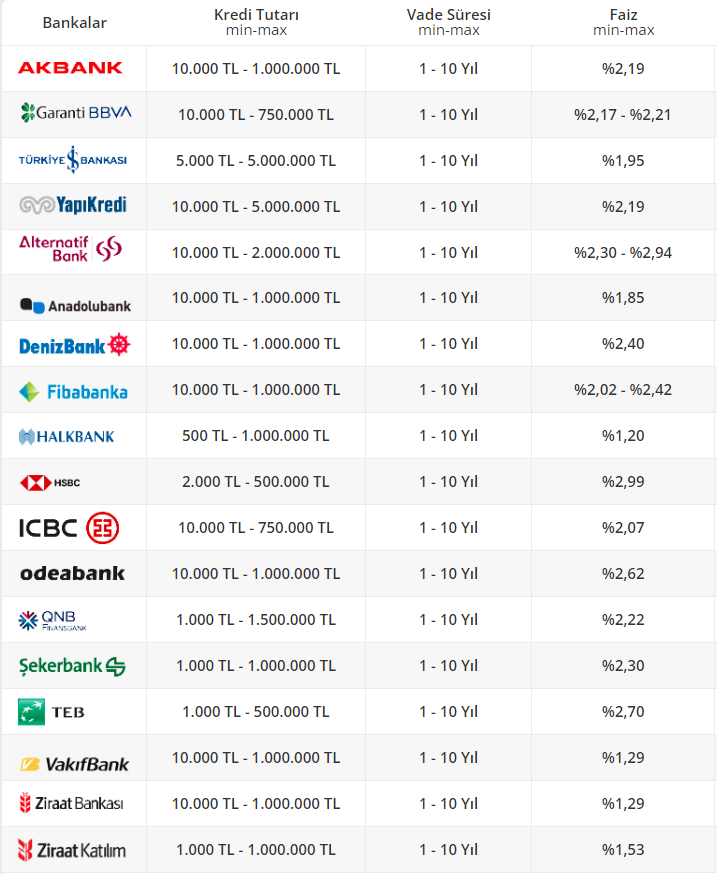Click the Şekerbank logo

[x=72, y=666]
